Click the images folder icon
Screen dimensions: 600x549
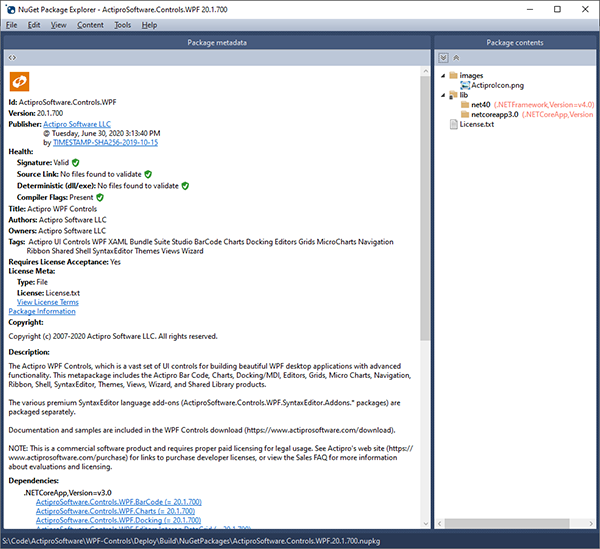click(453, 75)
